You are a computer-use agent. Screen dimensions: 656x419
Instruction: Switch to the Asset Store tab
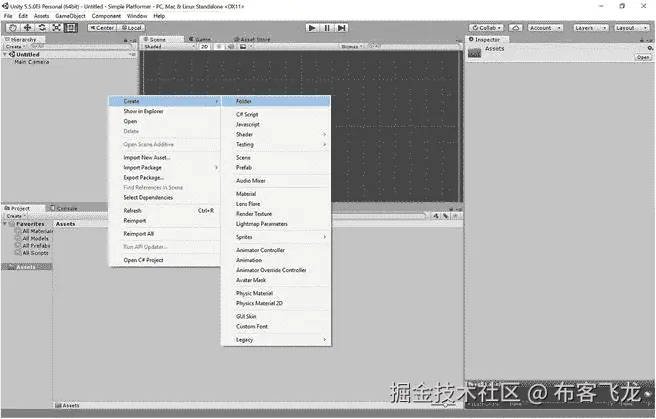(252, 39)
